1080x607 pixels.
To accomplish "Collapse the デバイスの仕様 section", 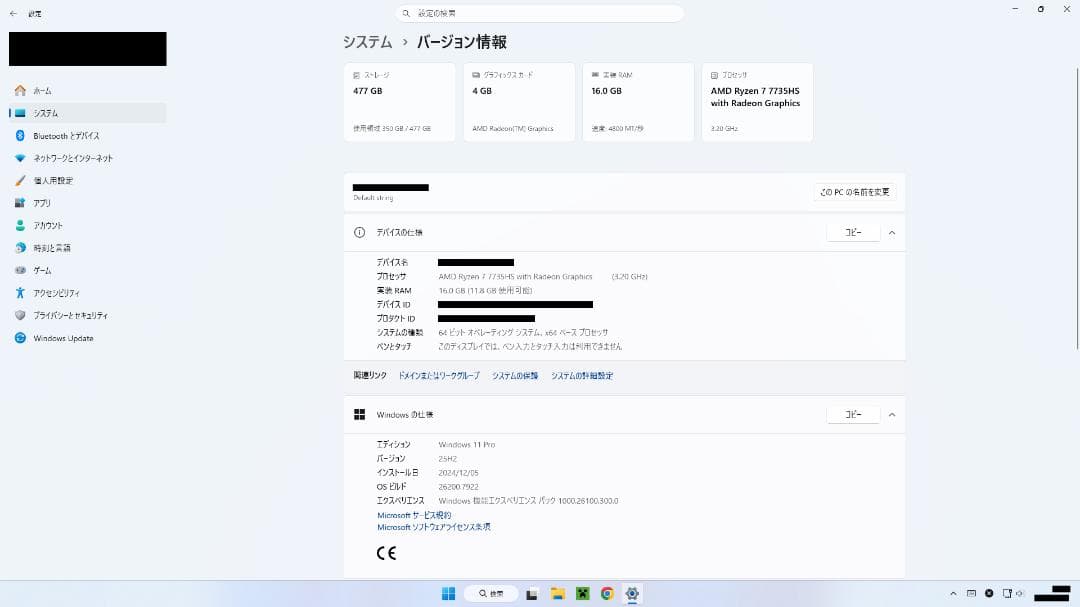I will [x=891, y=232].
